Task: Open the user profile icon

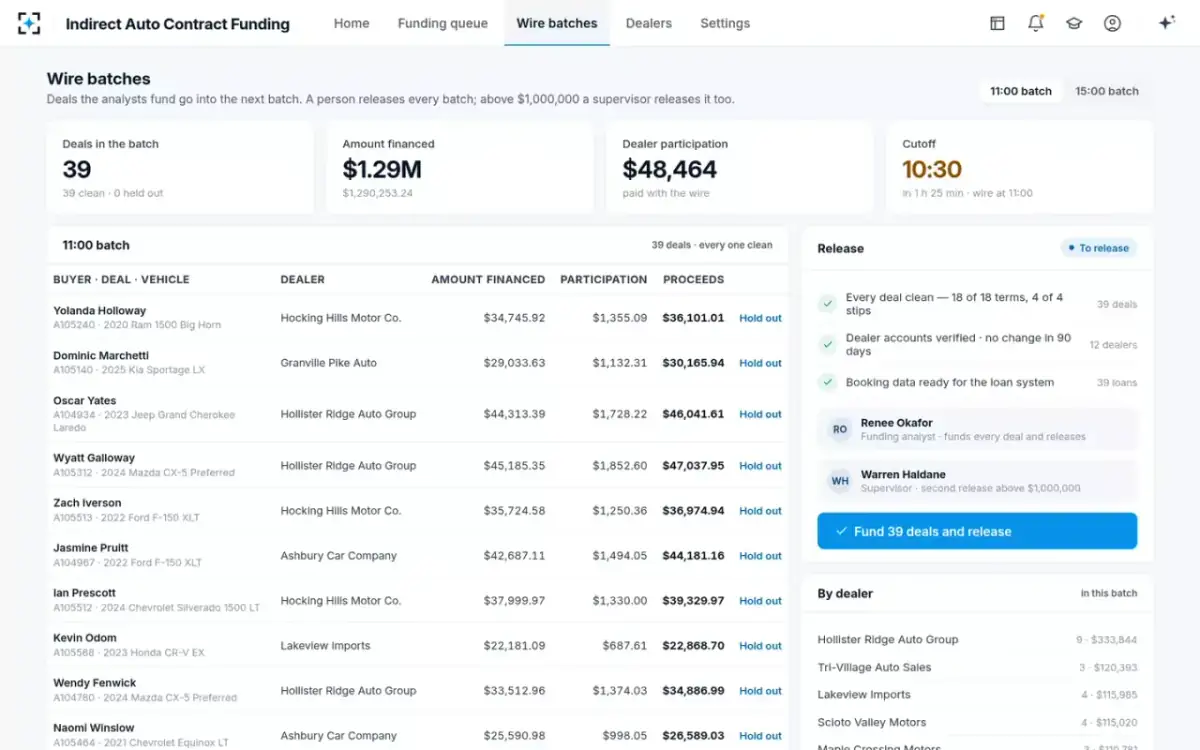Action: [1112, 23]
